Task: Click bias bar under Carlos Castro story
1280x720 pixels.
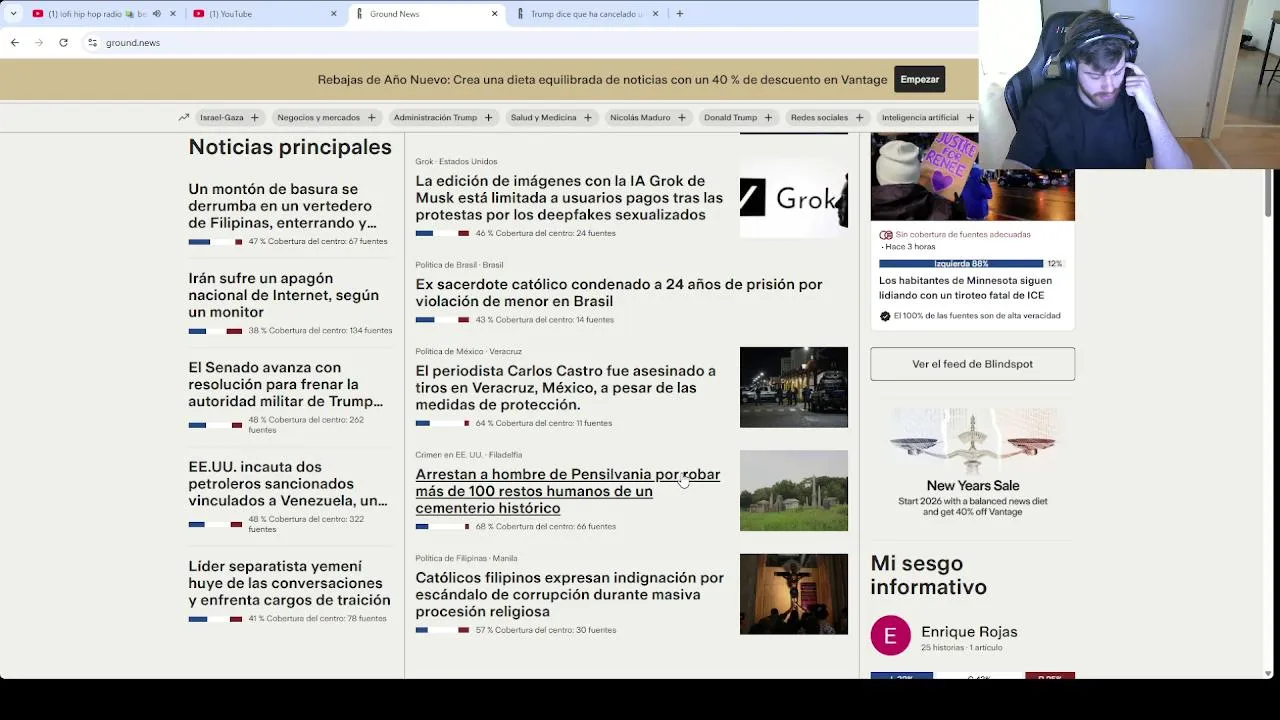Action: coord(442,423)
